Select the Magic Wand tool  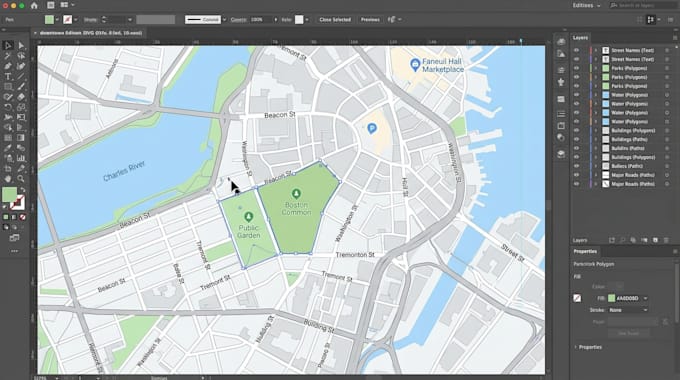(x=8, y=56)
